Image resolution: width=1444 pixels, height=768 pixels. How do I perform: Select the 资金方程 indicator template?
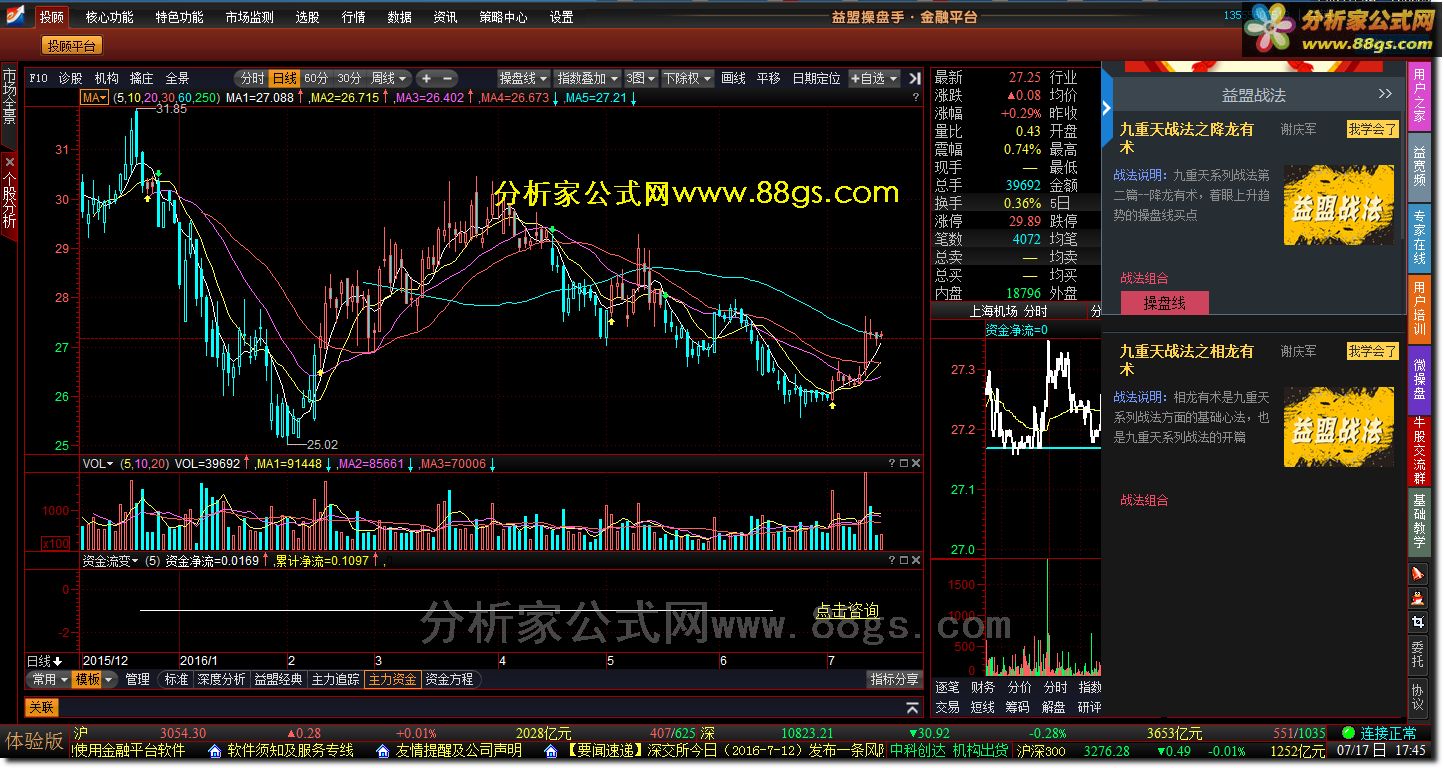tap(449, 680)
